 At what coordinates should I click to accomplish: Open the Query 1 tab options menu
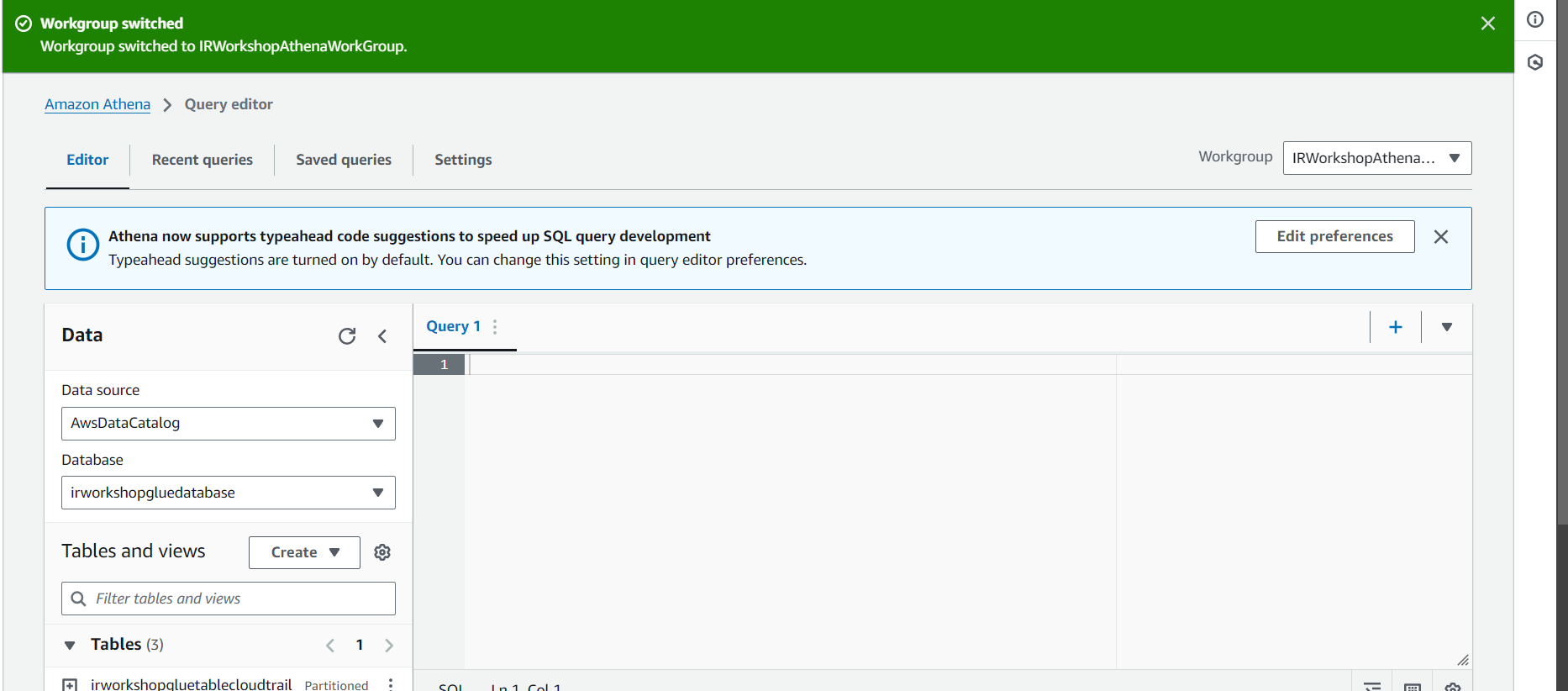(495, 326)
